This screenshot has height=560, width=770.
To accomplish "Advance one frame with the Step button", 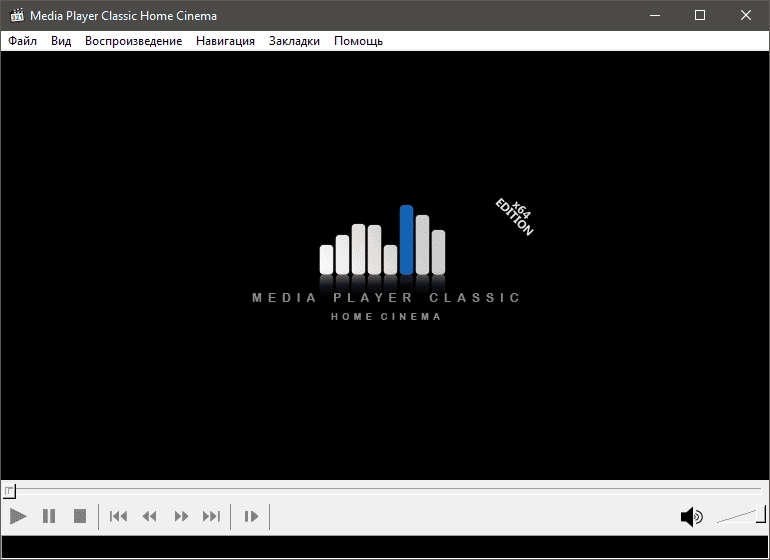I will click(251, 516).
